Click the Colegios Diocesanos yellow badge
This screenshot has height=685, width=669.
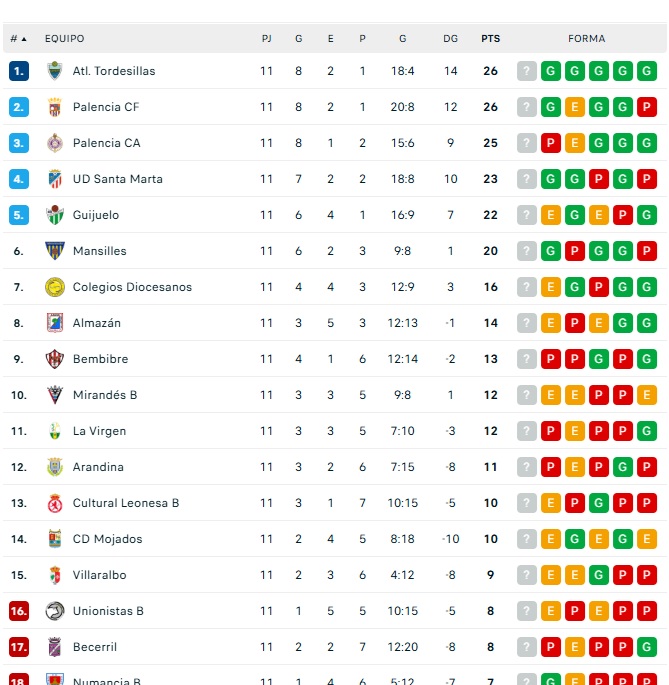click(55, 287)
